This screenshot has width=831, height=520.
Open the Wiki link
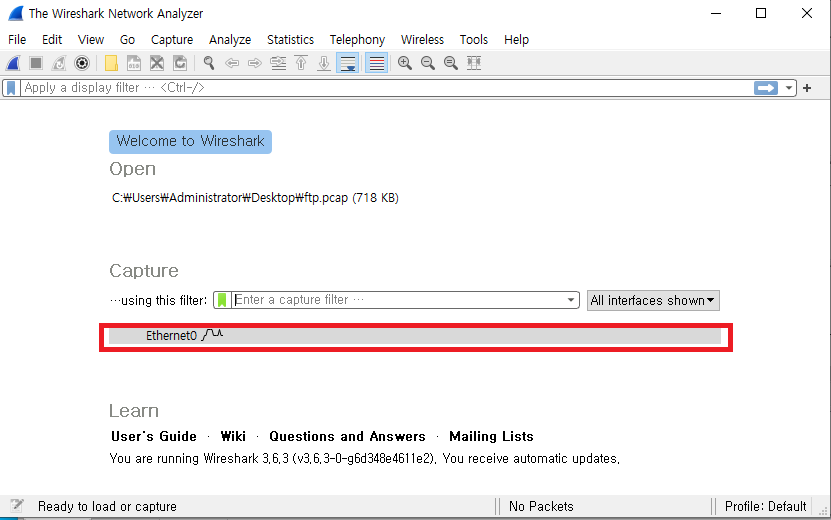tap(233, 436)
